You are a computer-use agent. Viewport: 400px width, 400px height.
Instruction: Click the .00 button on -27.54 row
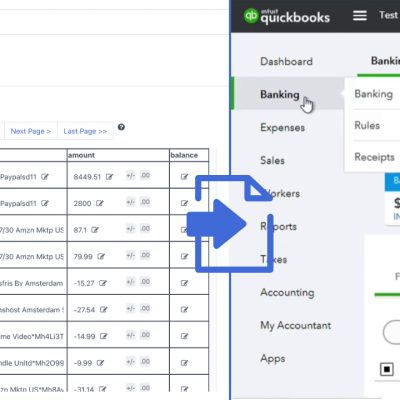click(145, 309)
